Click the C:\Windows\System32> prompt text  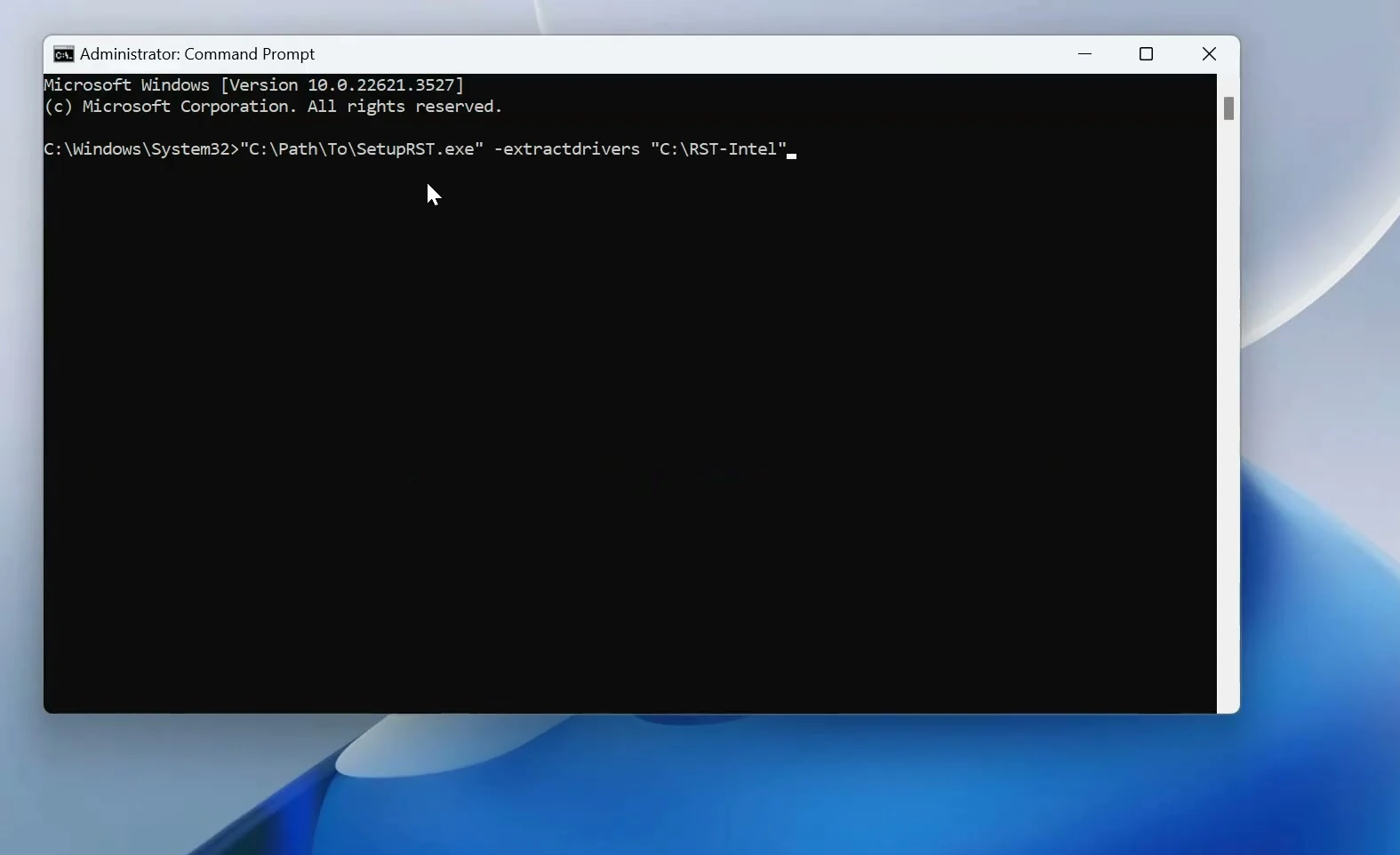[142, 149]
